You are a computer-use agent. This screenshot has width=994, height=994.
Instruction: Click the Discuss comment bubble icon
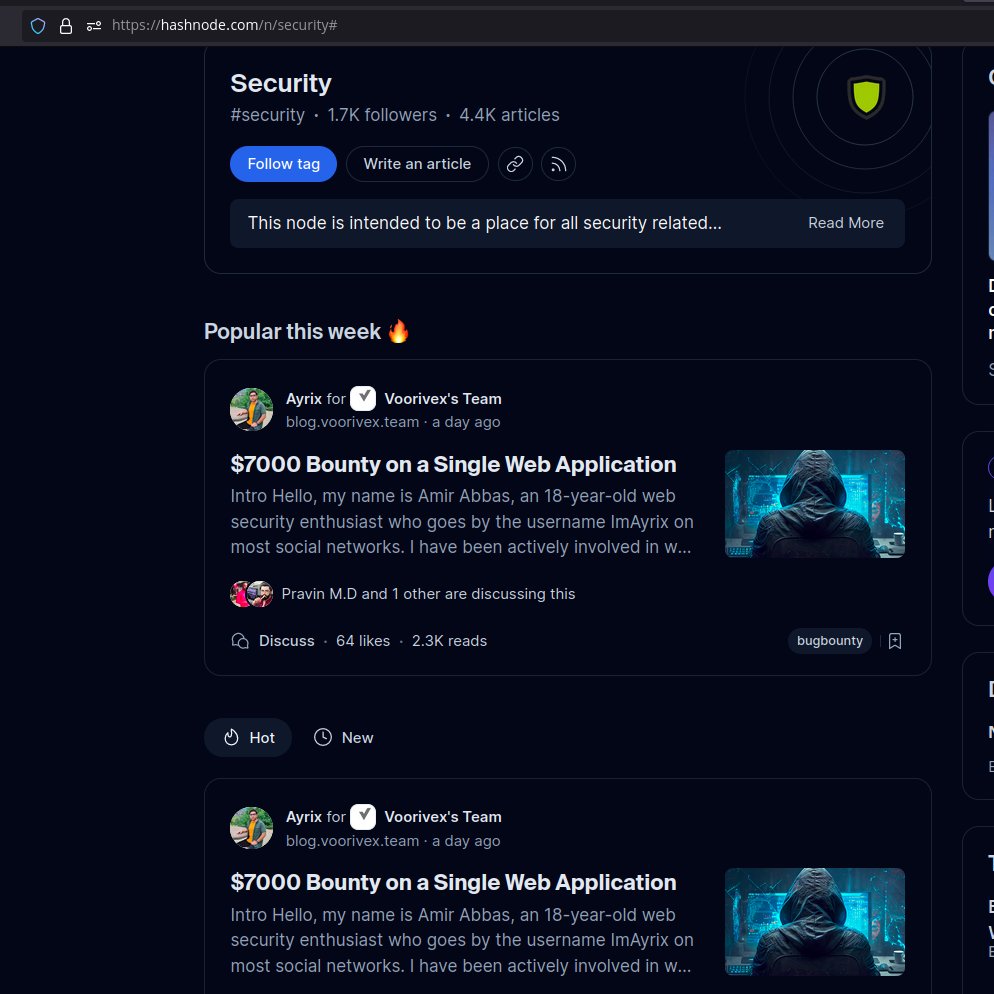pos(240,641)
